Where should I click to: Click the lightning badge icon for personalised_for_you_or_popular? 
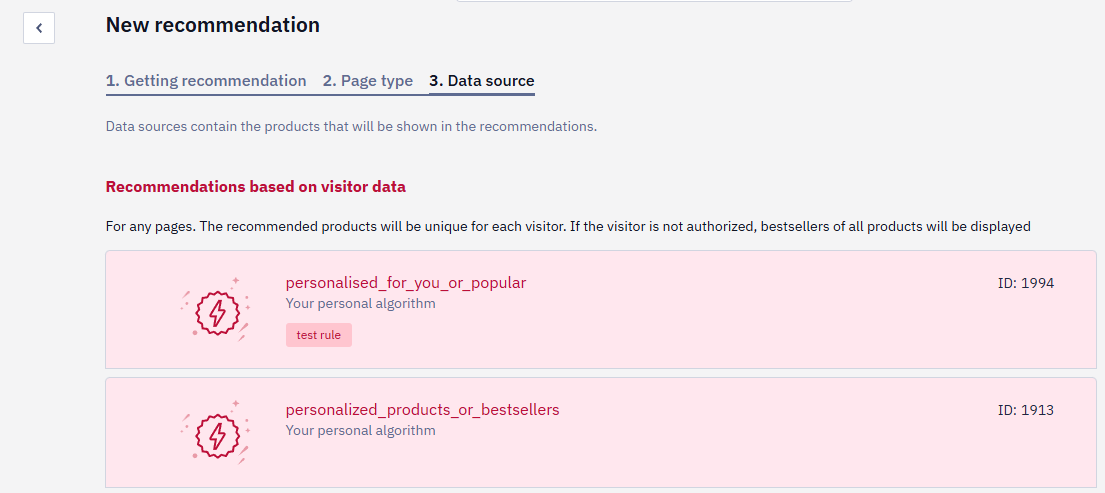click(215, 310)
